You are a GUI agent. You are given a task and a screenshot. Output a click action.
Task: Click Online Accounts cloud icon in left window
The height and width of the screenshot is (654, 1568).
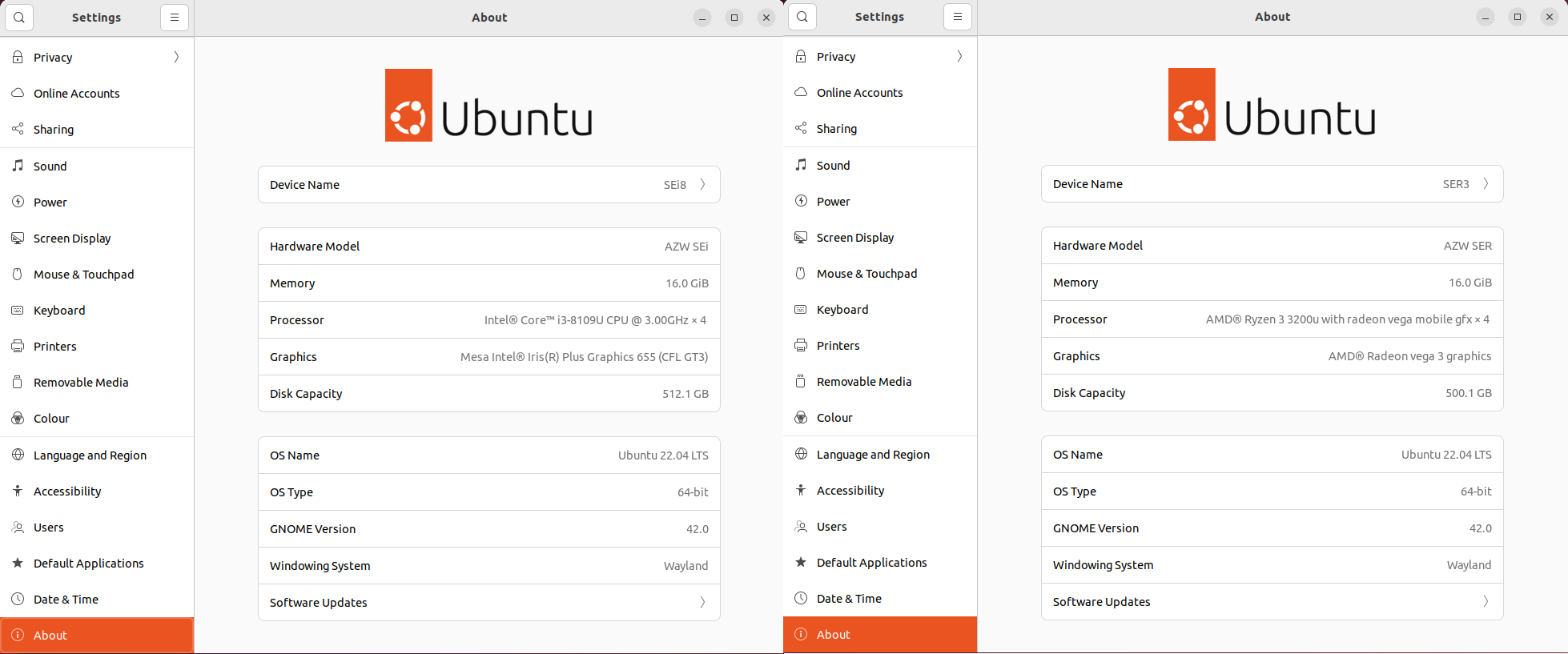18,94
